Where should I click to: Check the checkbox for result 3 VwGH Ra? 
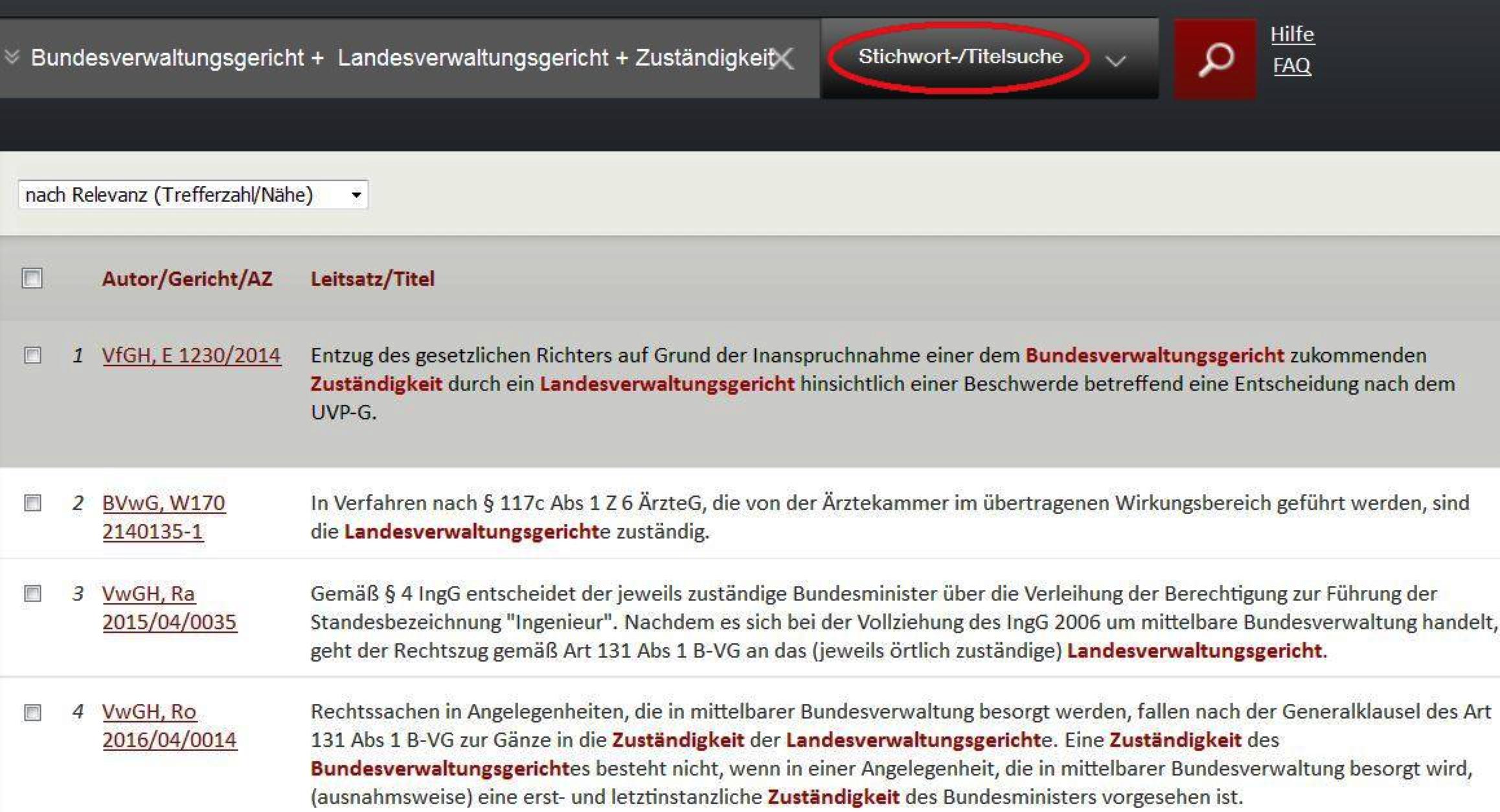pos(32,593)
